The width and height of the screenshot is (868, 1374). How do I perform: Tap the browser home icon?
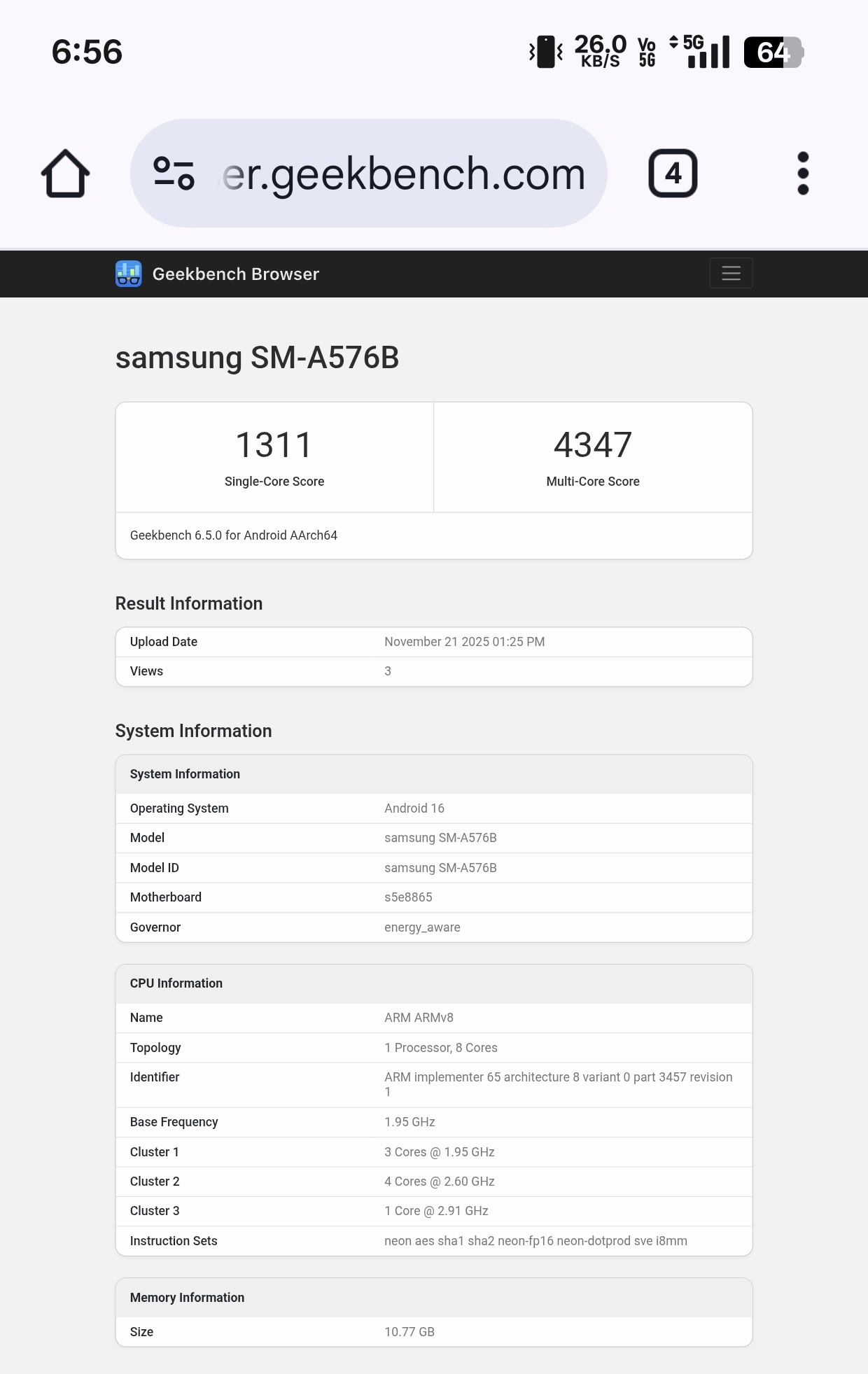[65, 174]
